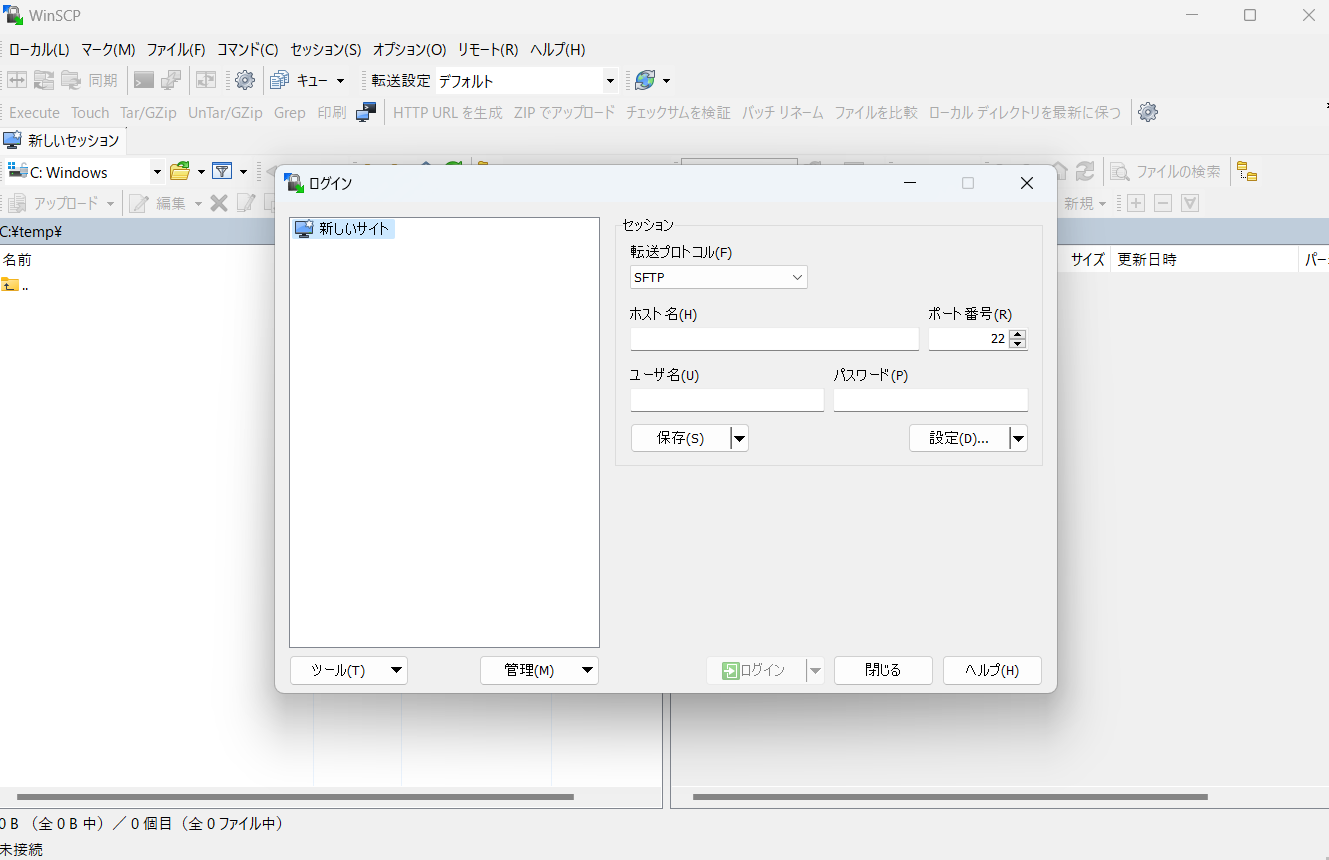
Task: Click the ヘルプ(H) button in login dialog
Action: [x=992, y=670]
